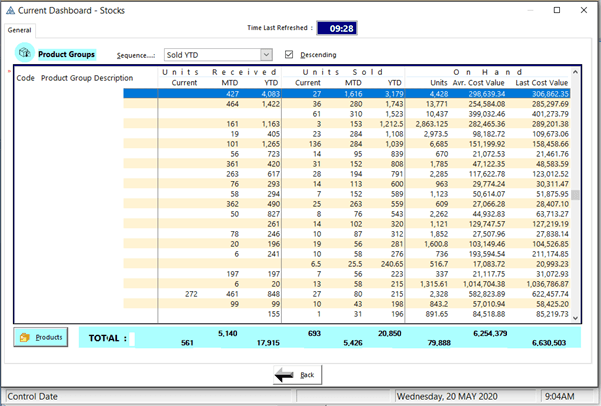Click the vertical scrollbar thumb
Viewport: 601px width, 406px height.
coord(575,195)
